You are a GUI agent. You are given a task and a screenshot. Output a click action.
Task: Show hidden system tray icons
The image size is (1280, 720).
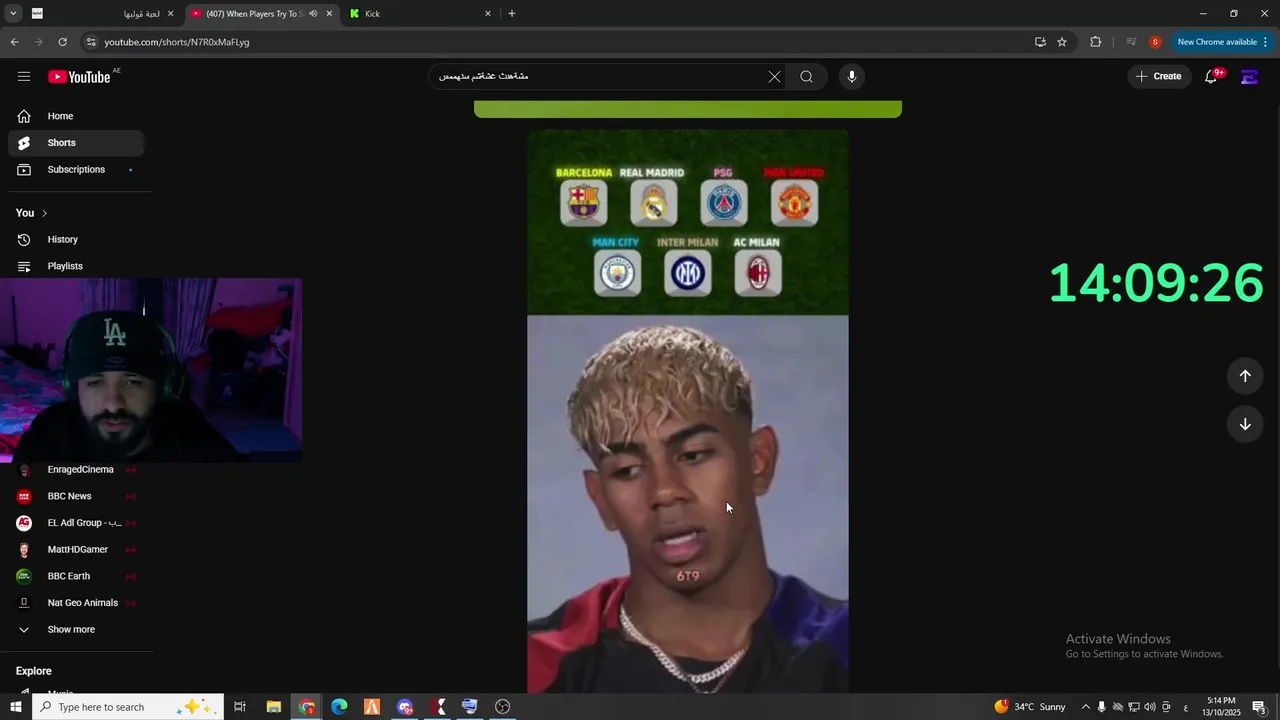[1085, 707]
